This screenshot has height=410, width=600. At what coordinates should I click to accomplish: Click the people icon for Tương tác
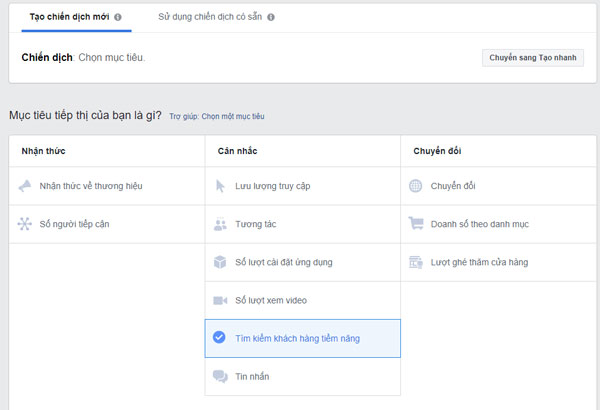[220, 224]
